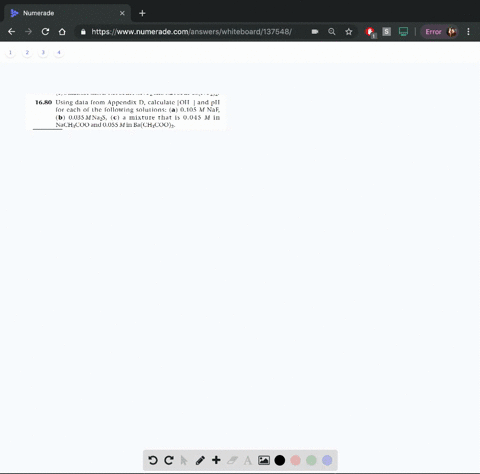Viewport: 480px width, 474px height.
Task: Open a new browser tab
Action: tap(142, 13)
